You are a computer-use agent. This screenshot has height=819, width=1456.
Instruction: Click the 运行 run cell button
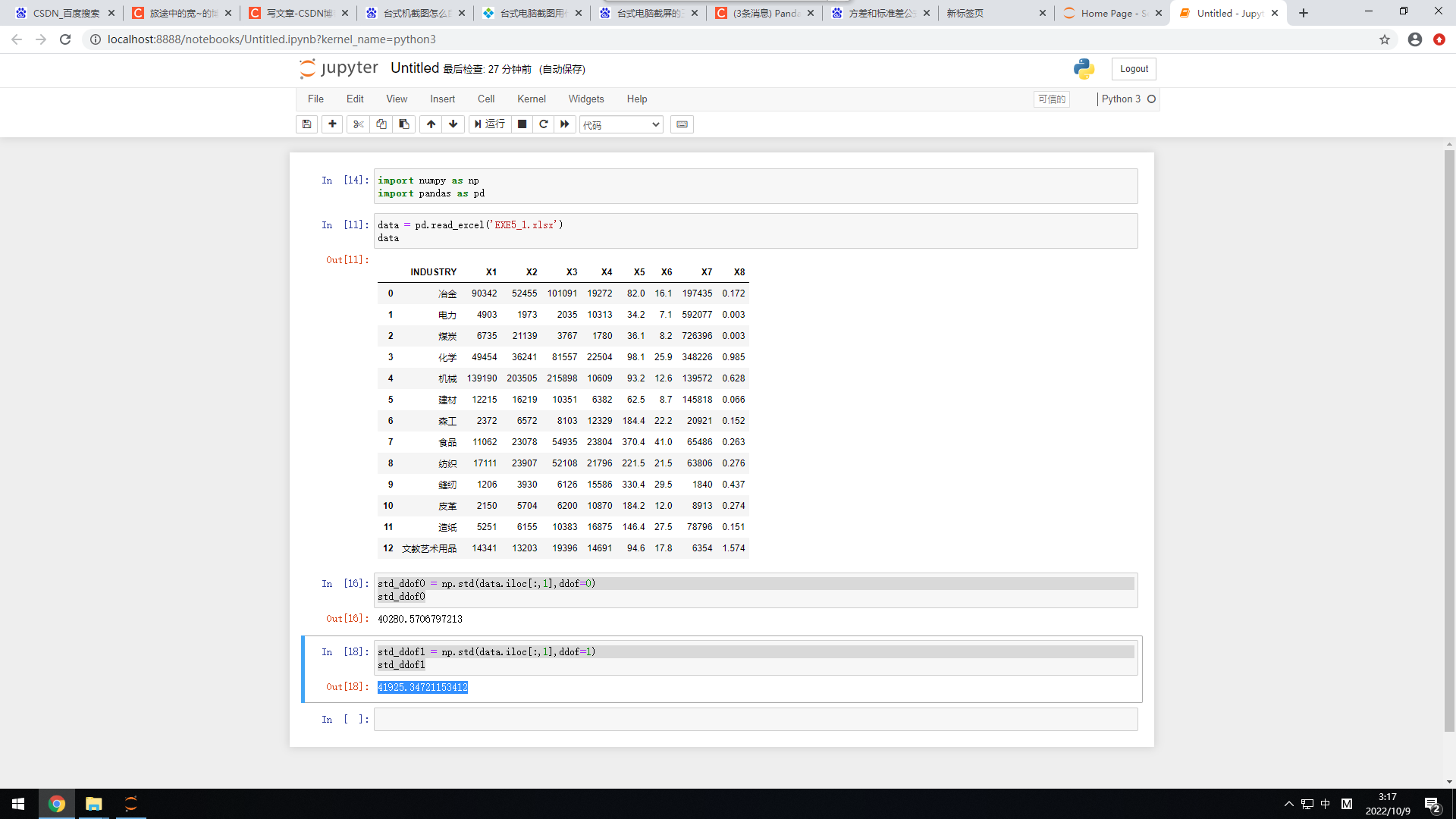click(490, 124)
